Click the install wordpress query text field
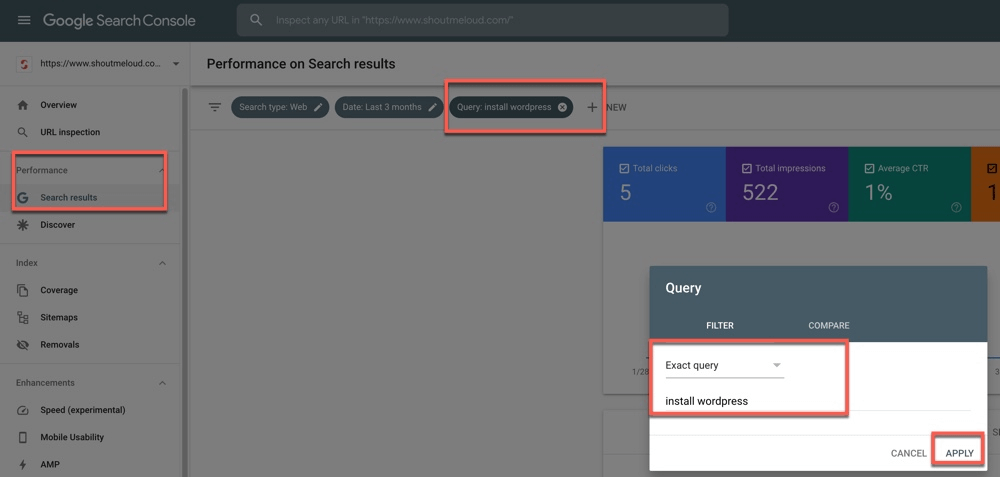Image resolution: width=1000 pixels, height=477 pixels. tap(818, 401)
